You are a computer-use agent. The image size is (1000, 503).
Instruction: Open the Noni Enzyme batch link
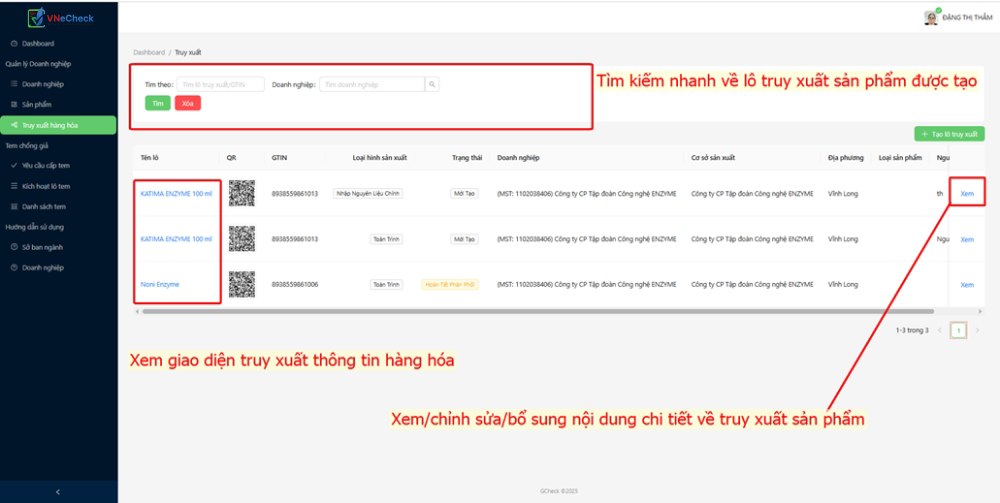point(159,284)
